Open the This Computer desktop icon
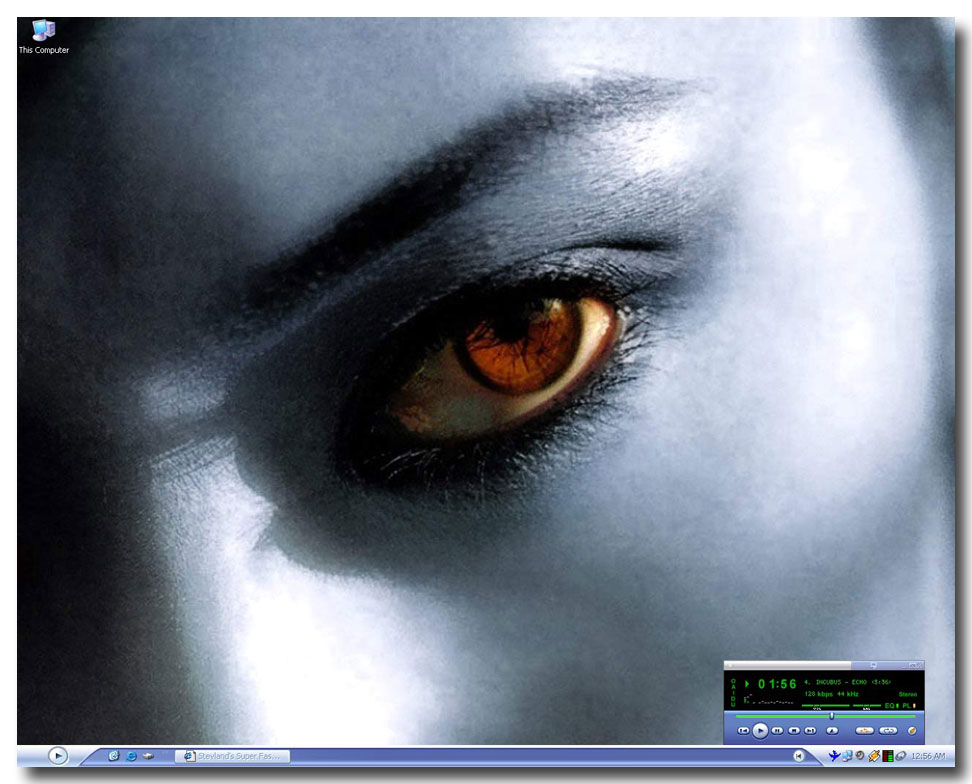972x784 pixels. pos(43,37)
